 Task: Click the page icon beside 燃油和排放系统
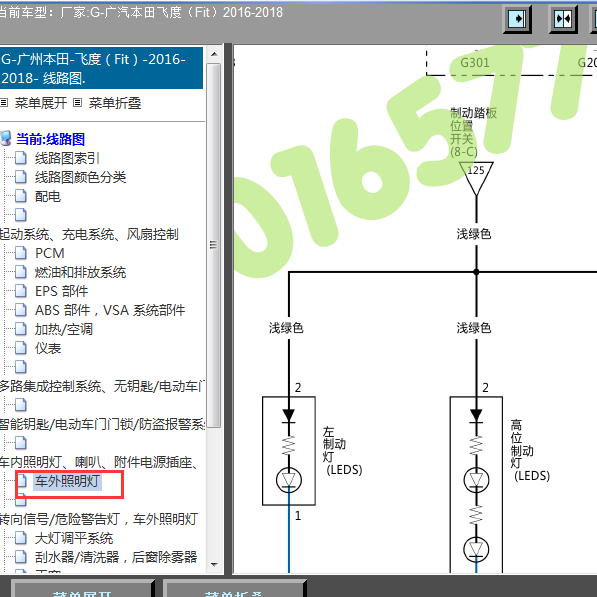(x=21, y=272)
